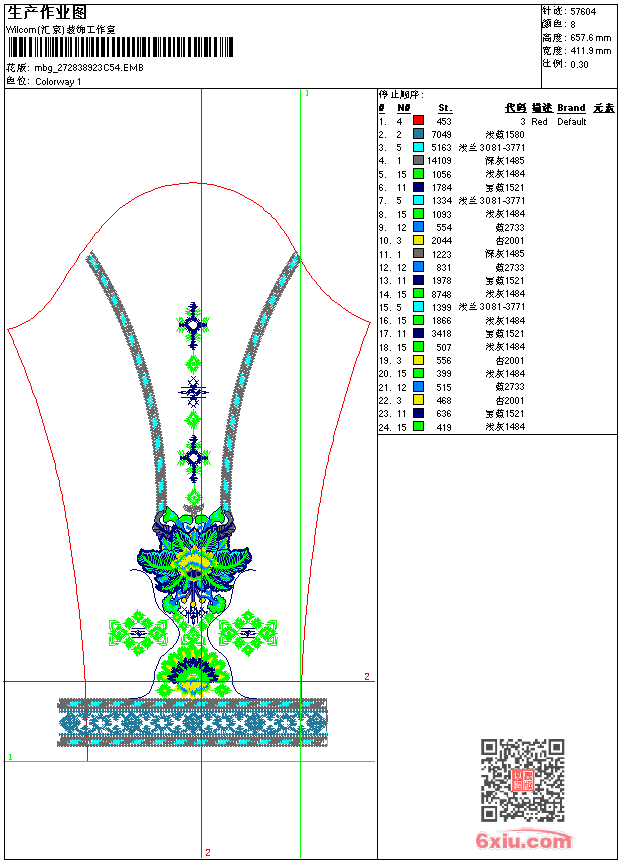Select the file name mbg_272838923C54.EMB
The image size is (620, 860).
pos(89,68)
